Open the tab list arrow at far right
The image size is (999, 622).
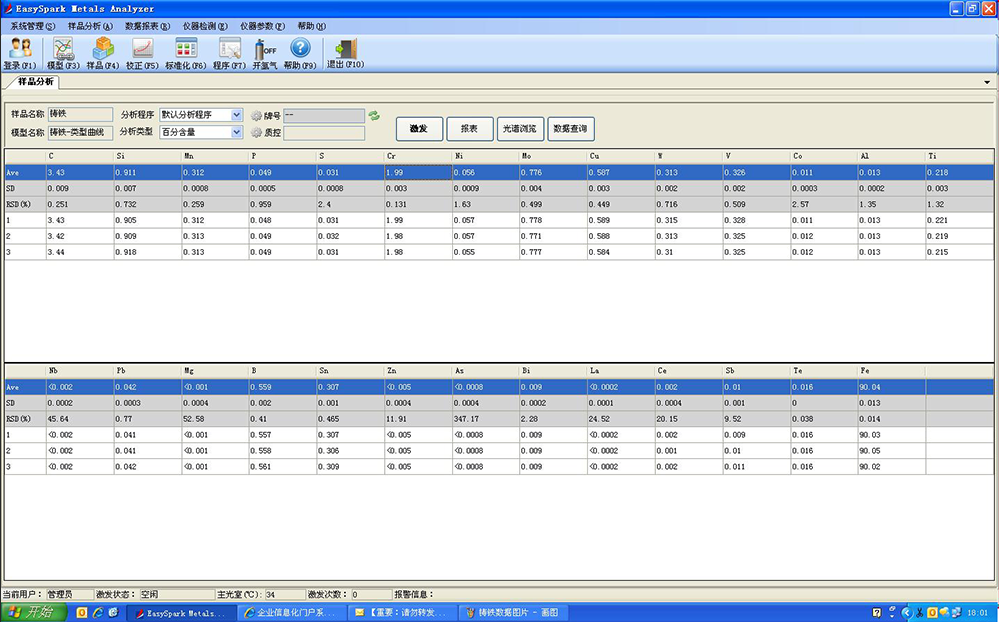point(988,82)
